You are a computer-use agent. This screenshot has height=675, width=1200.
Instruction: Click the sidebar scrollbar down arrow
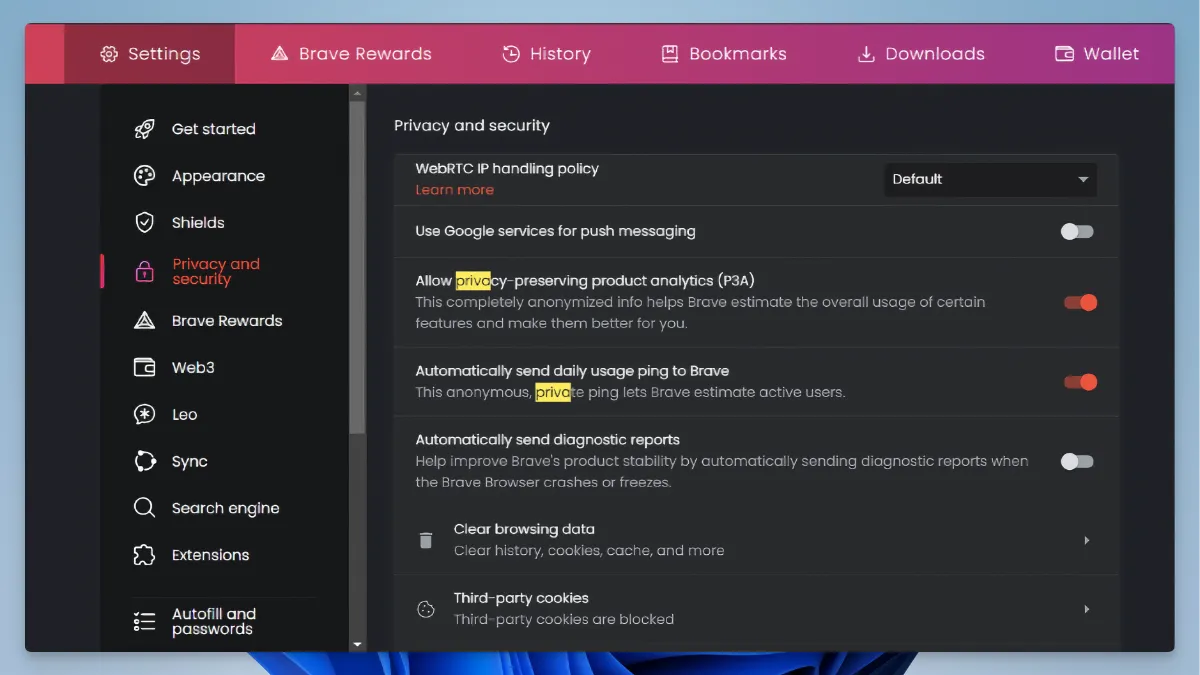(357, 645)
